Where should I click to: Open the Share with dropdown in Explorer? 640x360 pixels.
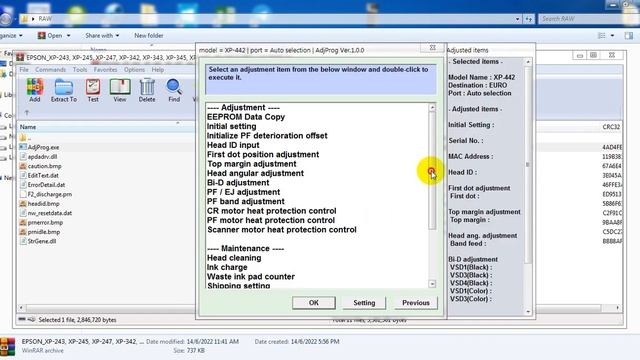102,36
